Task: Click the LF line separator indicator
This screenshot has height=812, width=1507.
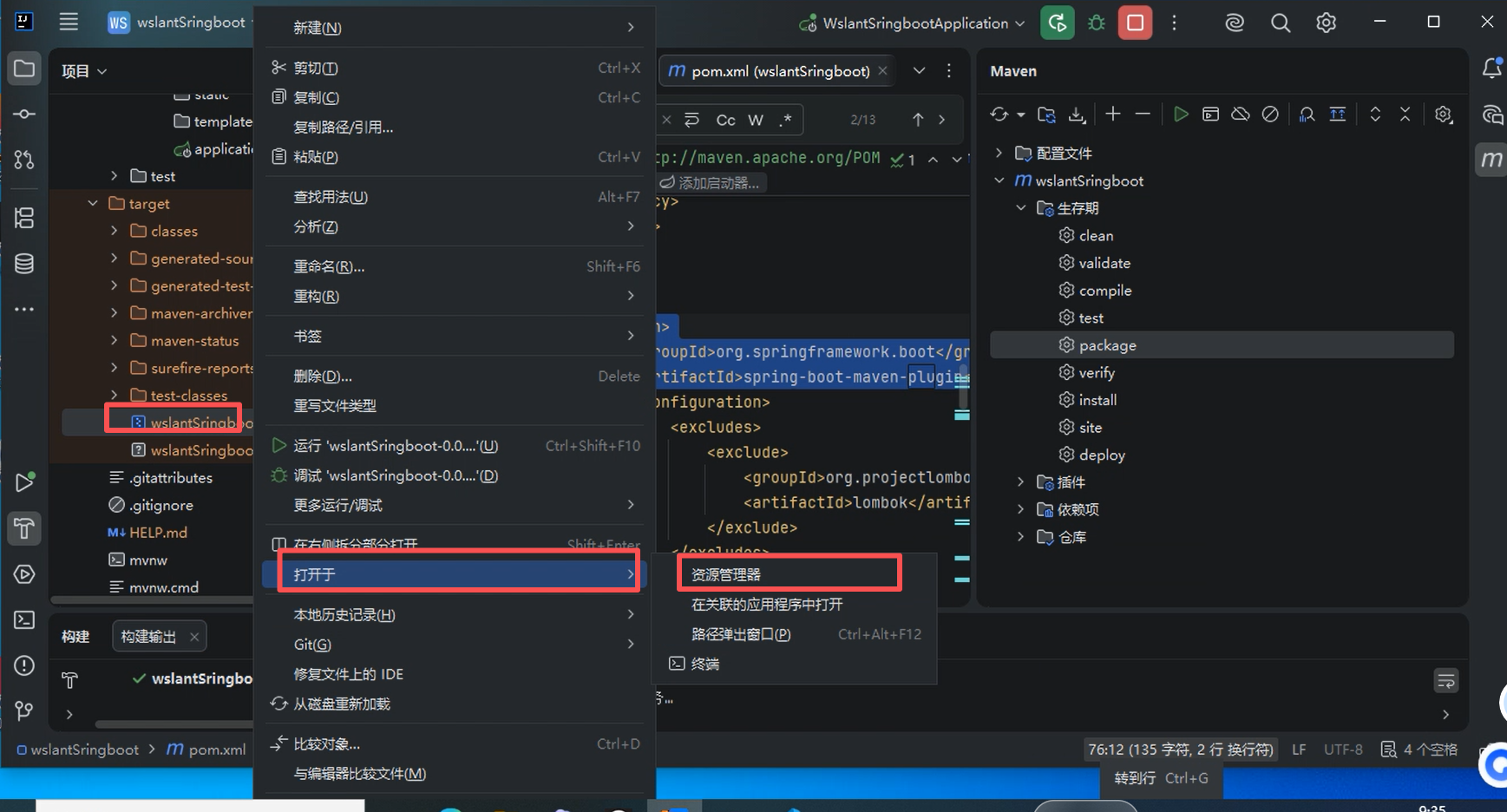Action: pos(1299,750)
